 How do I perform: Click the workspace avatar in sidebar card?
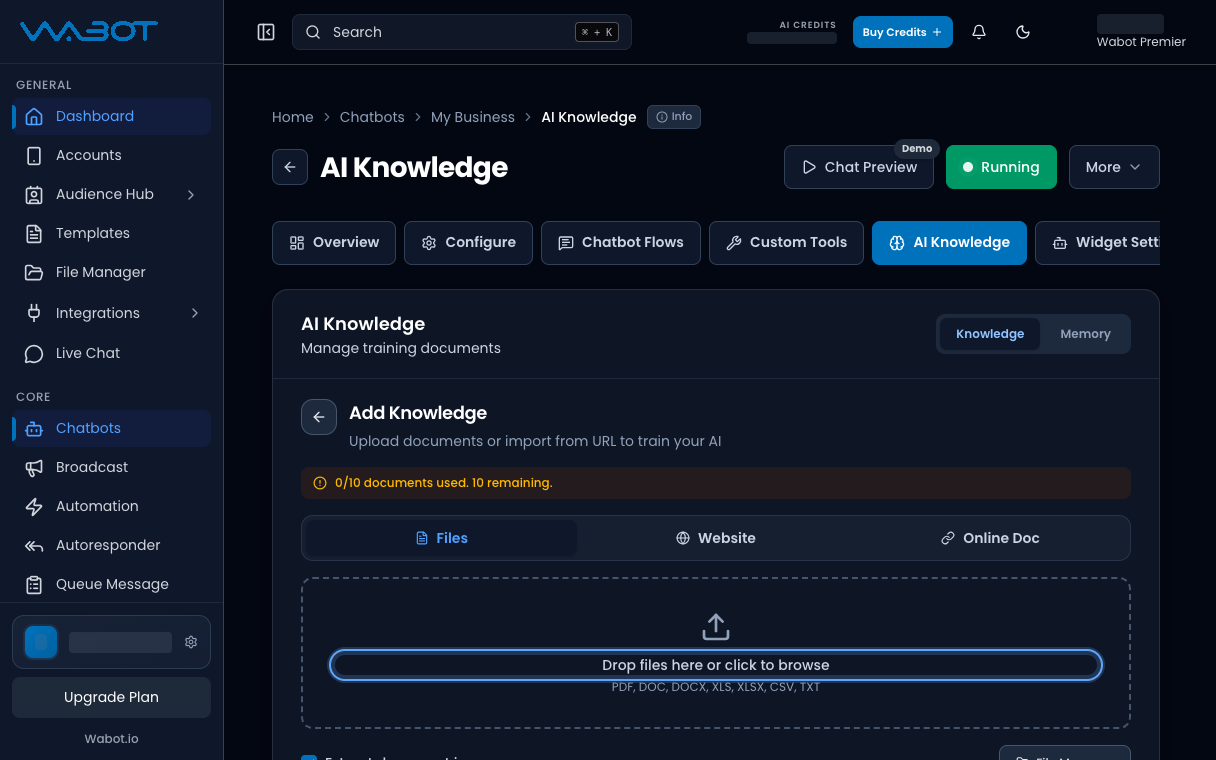(41, 642)
